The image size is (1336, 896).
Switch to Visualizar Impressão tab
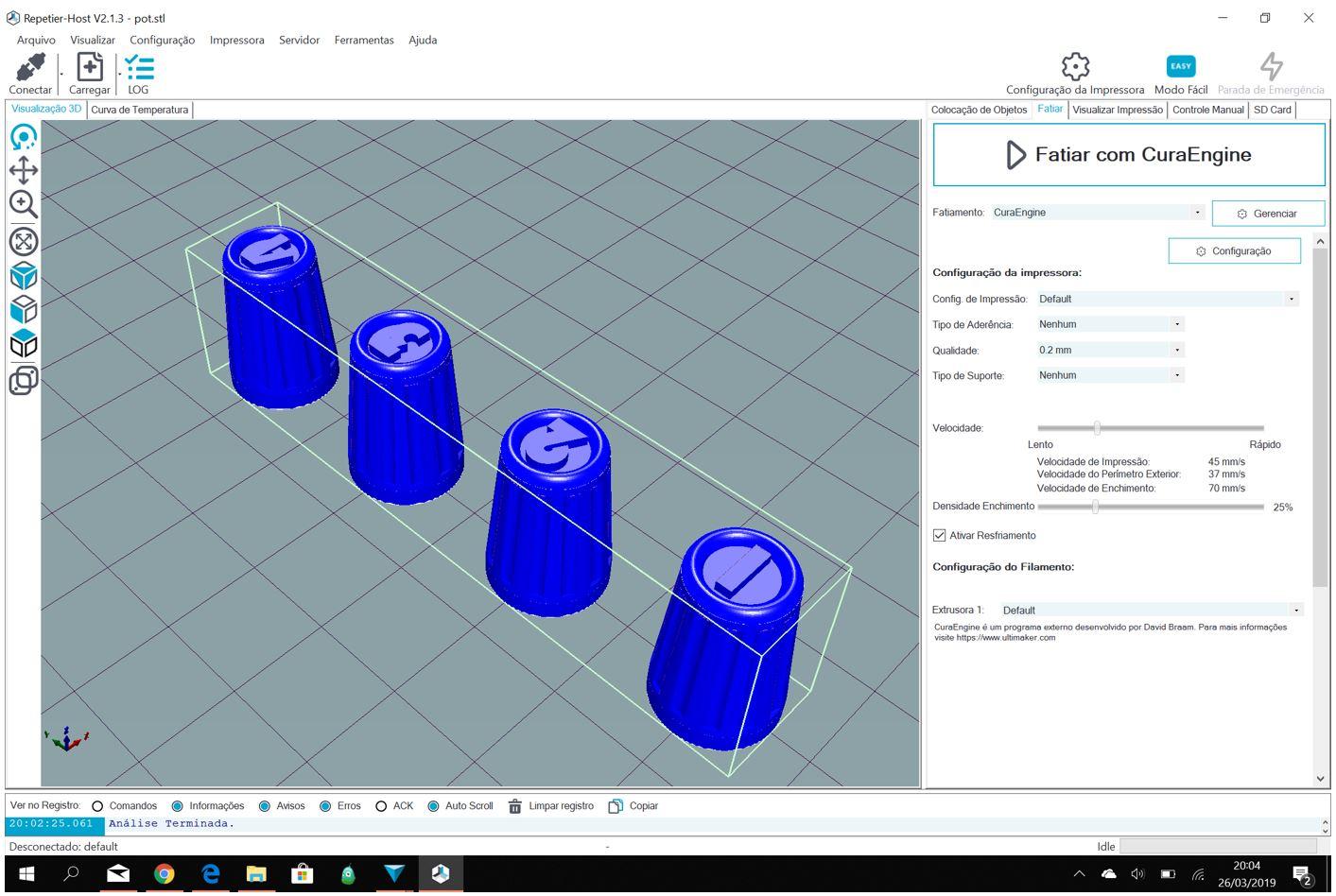[x=1118, y=110]
